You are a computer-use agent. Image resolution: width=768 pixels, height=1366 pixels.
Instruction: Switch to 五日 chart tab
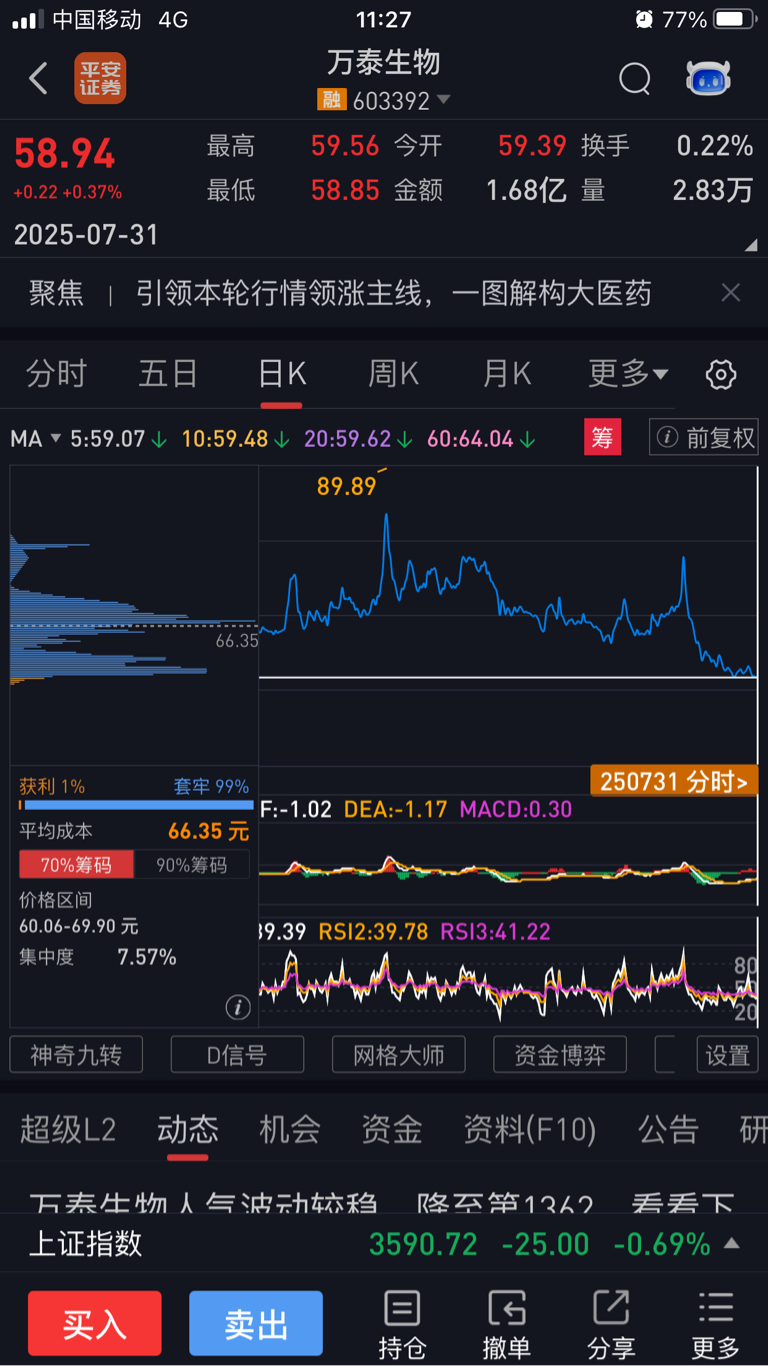tap(168, 375)
